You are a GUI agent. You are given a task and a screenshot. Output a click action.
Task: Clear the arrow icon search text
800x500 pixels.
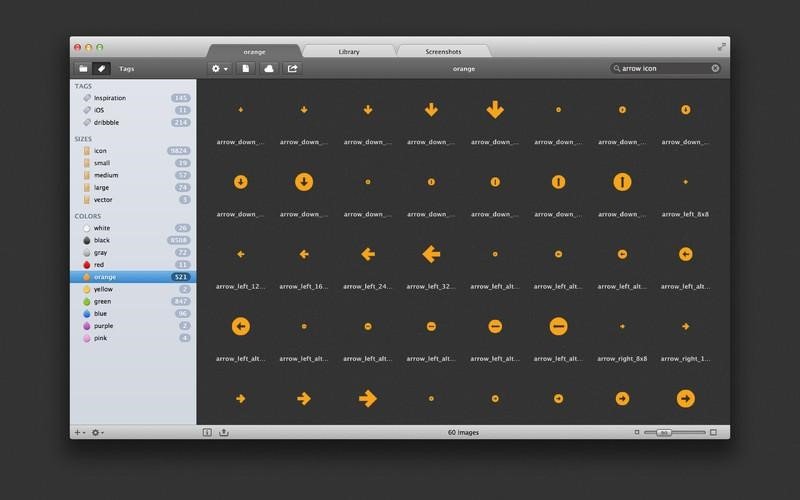coord(715,68)
